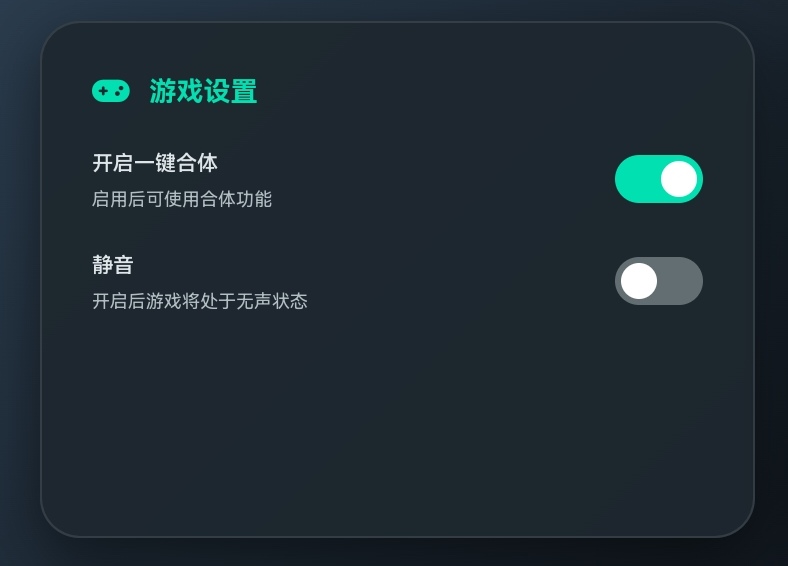Turn off the one-key merge switch

[658, 179]
